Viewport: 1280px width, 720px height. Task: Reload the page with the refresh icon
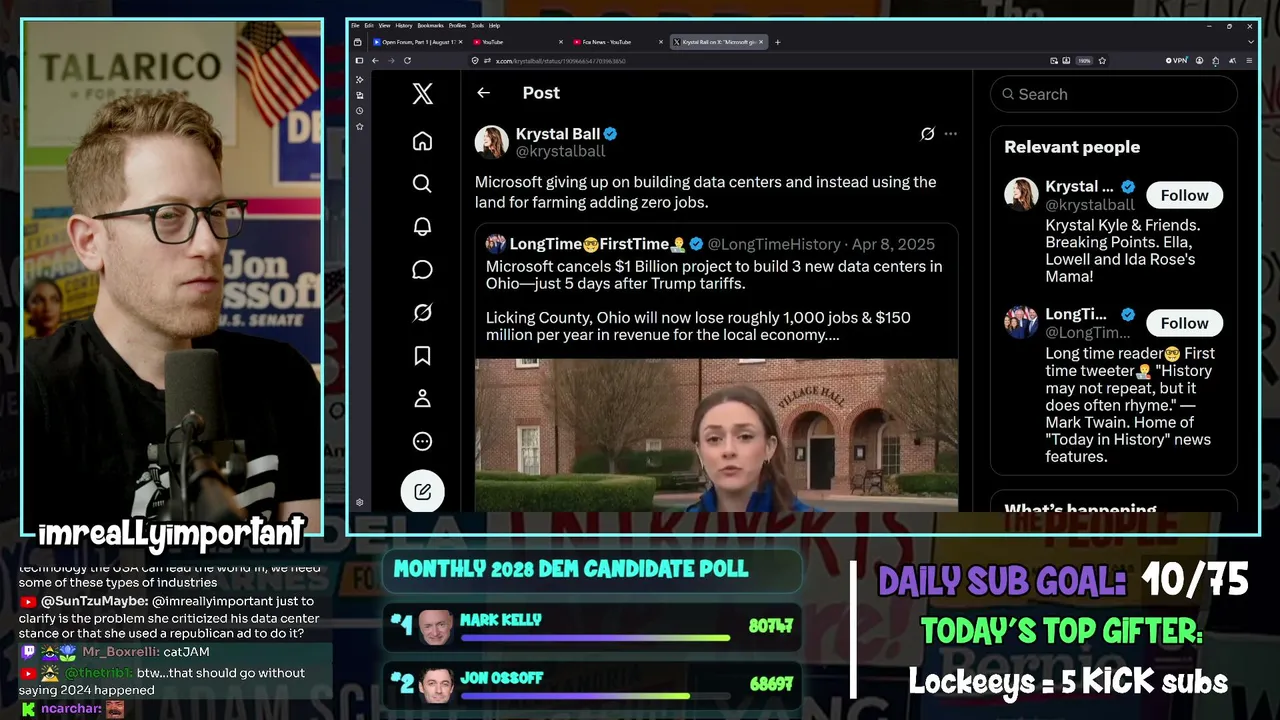coord(407,61)
